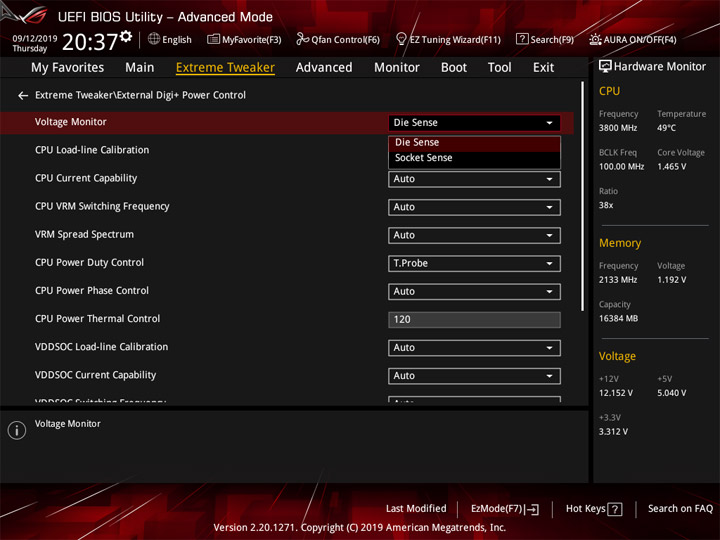Viewport: 720px width, 540px height.
Task: Open CPU Power Phase Control dropdown
Action: point(474,292)
